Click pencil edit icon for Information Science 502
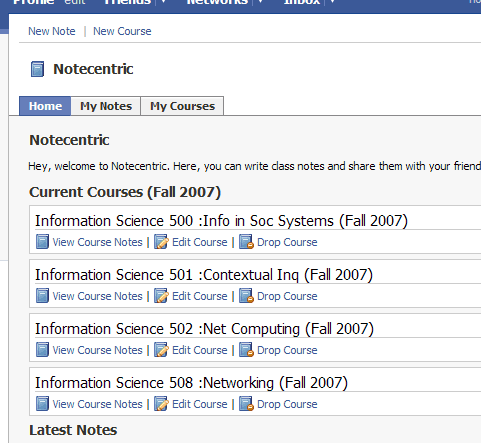481x443 pixels. point(161,350)
